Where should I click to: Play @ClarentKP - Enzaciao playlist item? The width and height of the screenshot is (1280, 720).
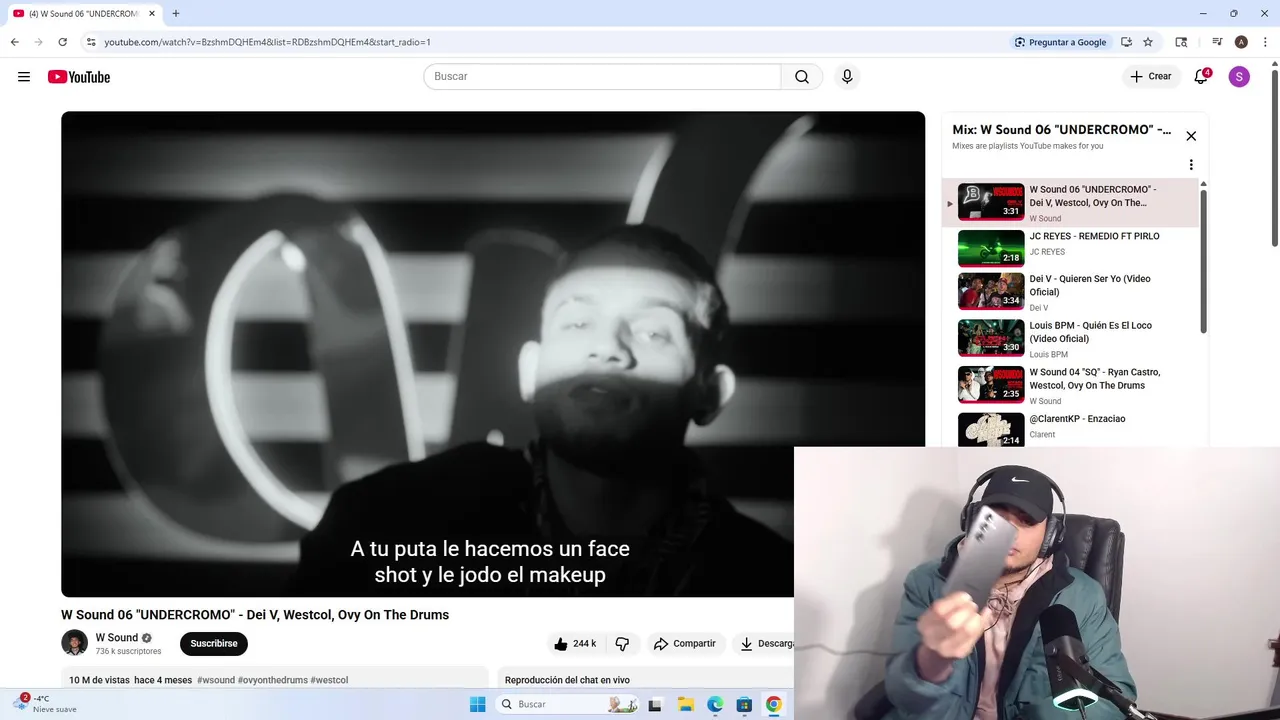1070,429
